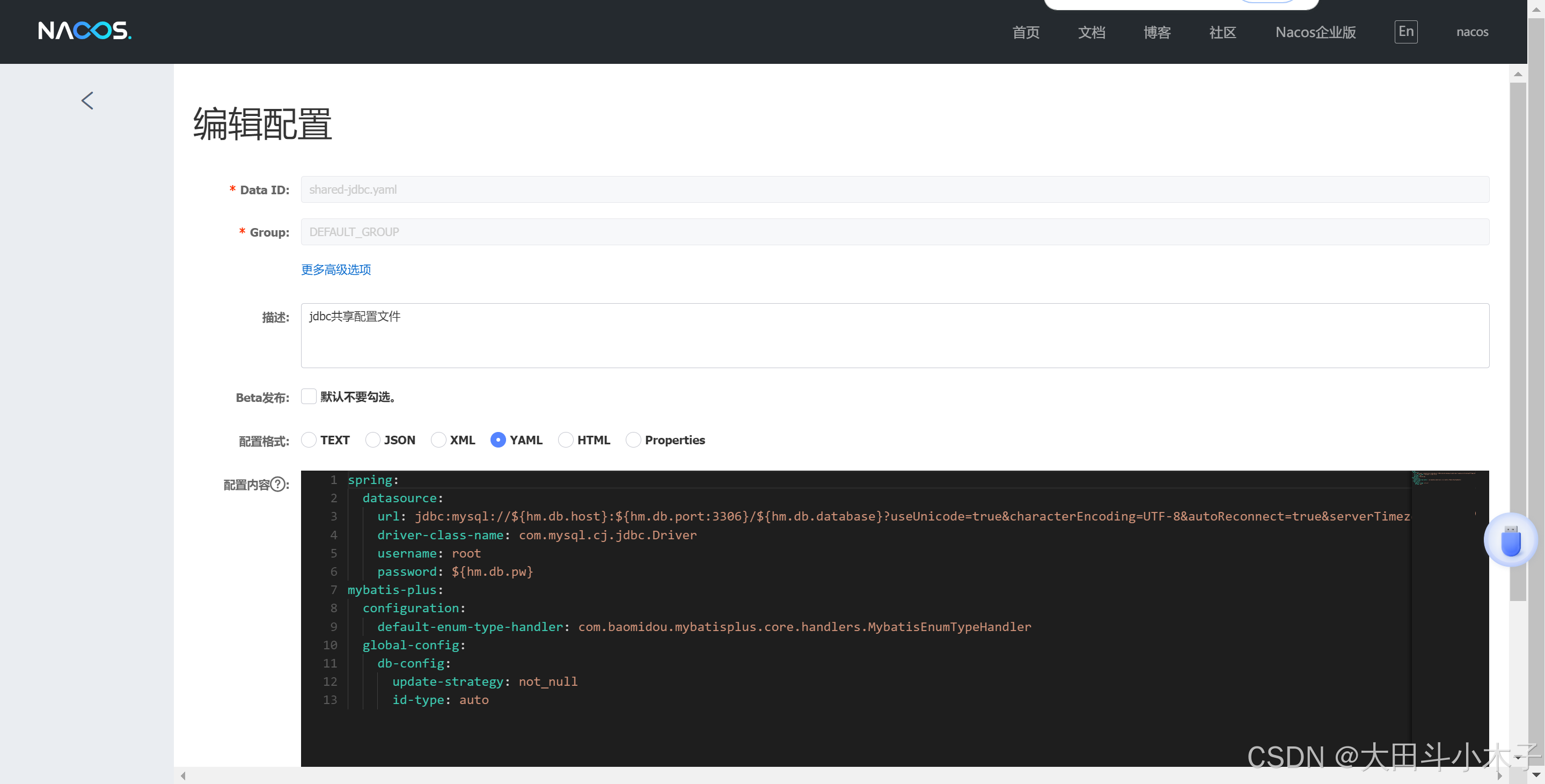Click the Data ID input field

click(x=895, y=189)
